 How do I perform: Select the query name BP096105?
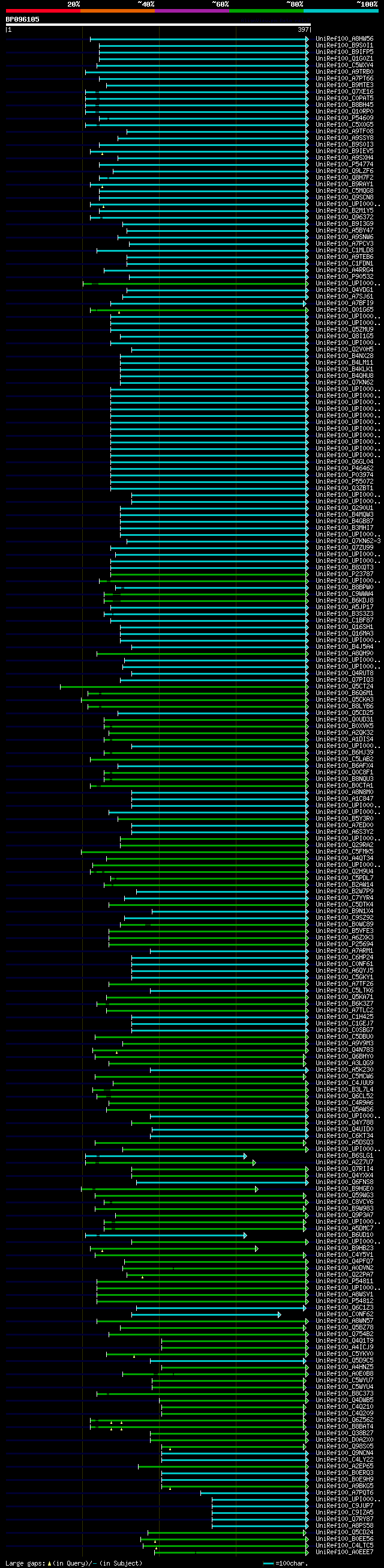(x=22, y=19)
